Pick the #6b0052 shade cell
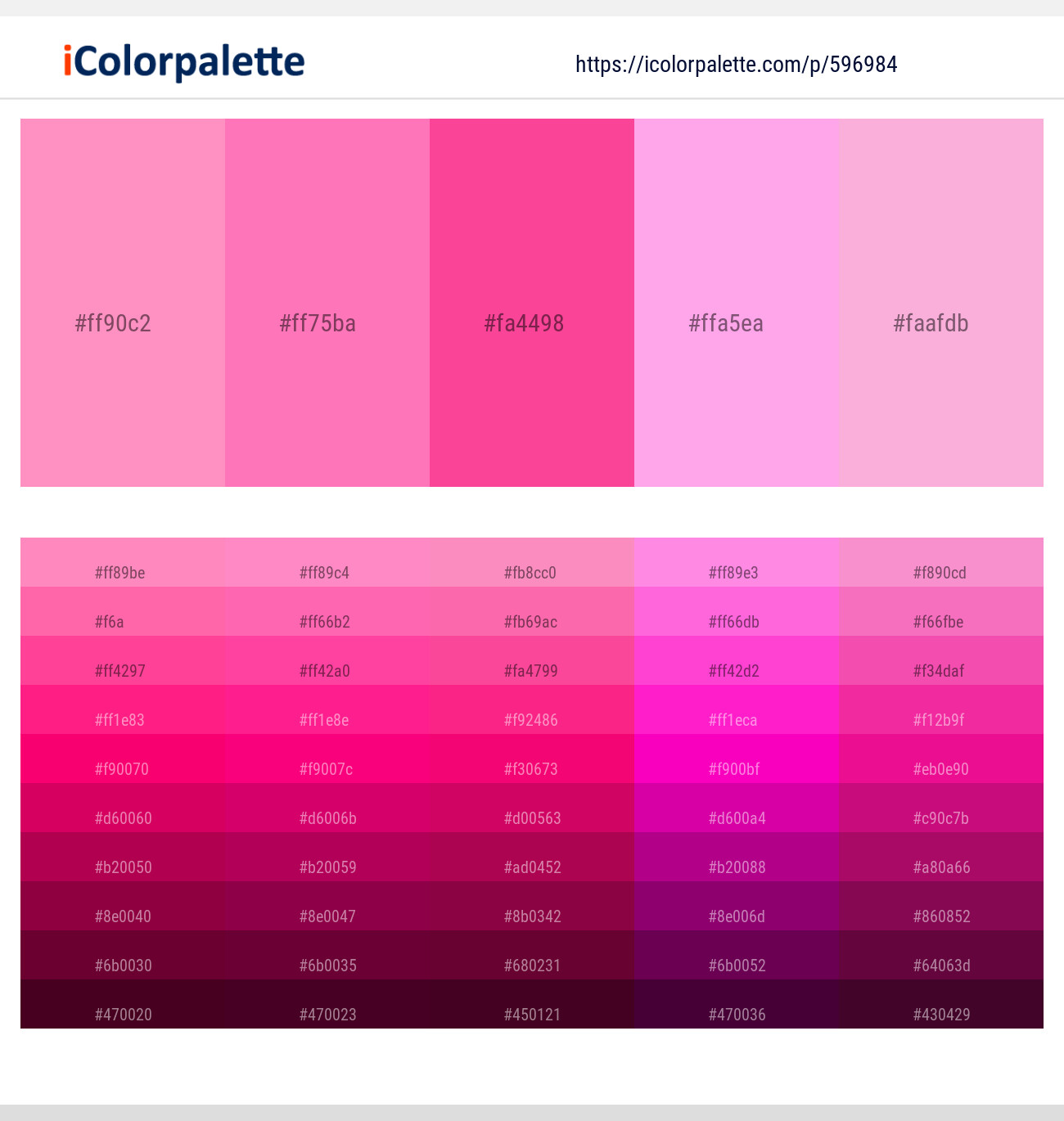 tap(737, 955)
